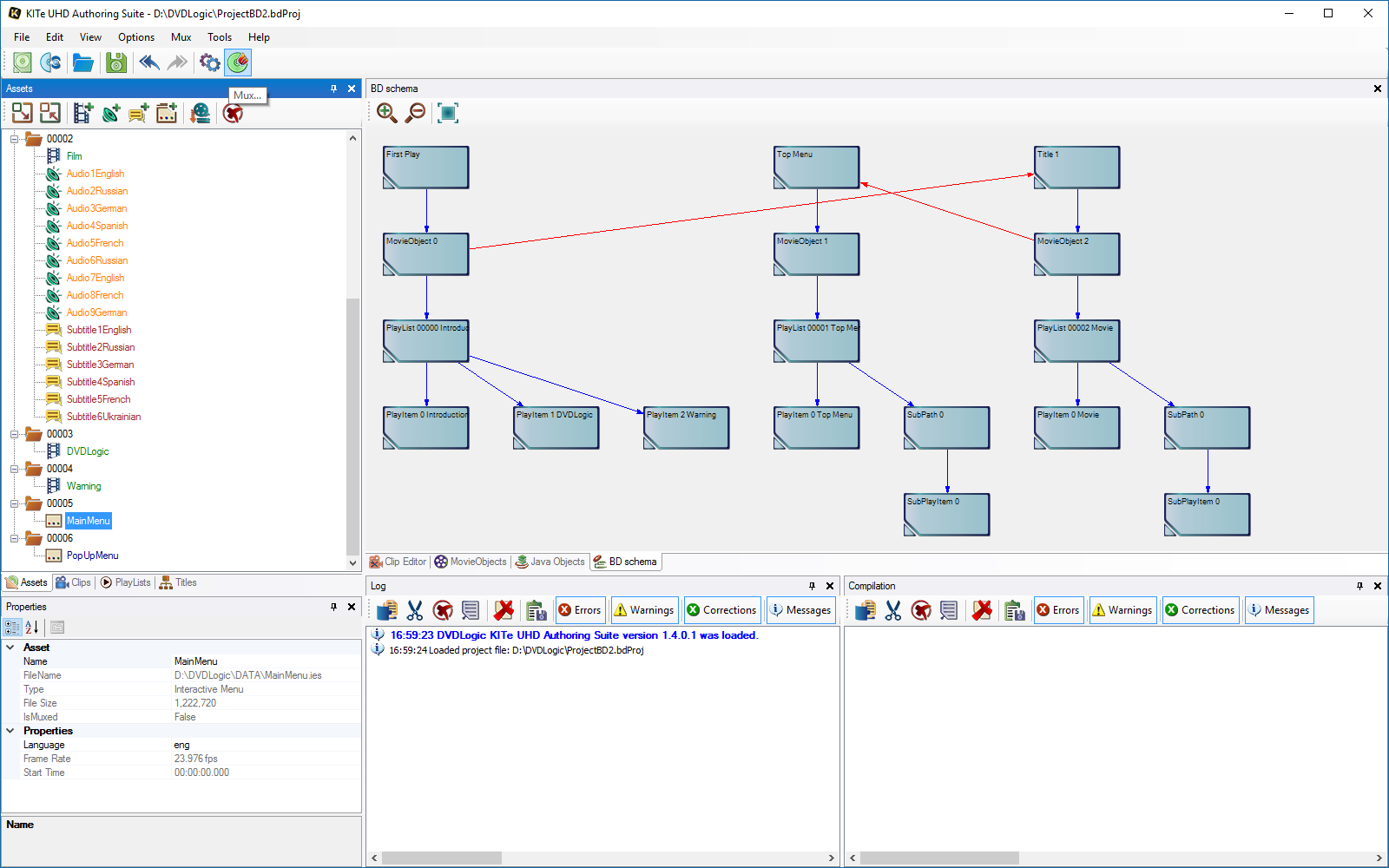The image size is (1389, 868).
Task: Click the Mux disc burn toolbar icon
Action: click(238, 62)
